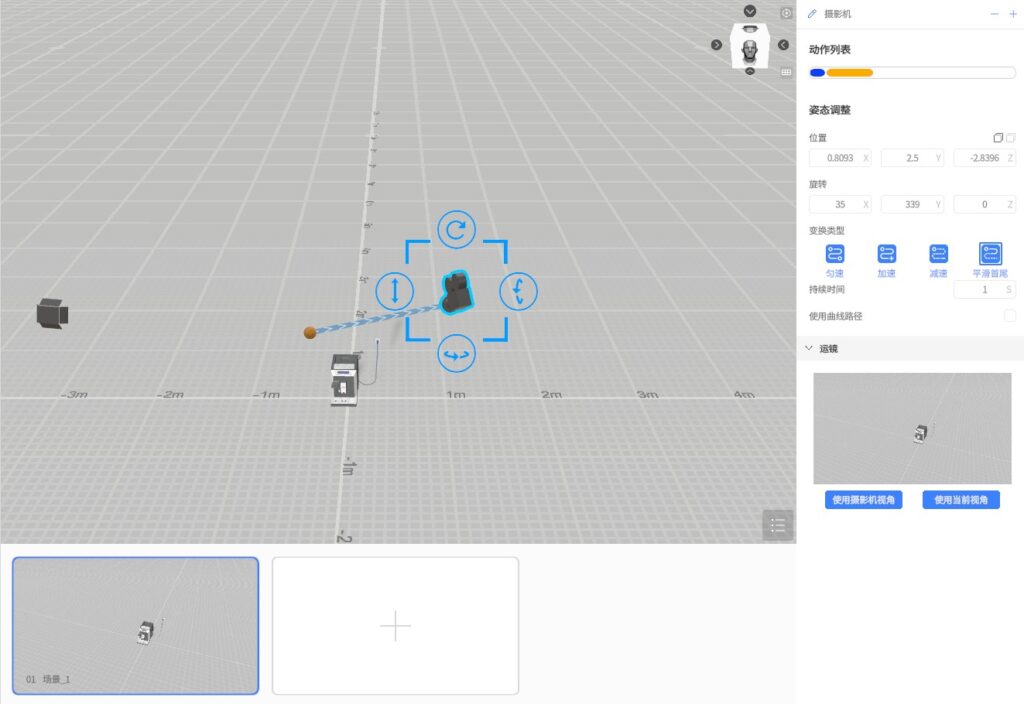Choose the 平滑首尾 transform type icon
Viewport: 1024px width, 704px height.
pyautogui.click(x=990, y=254)
